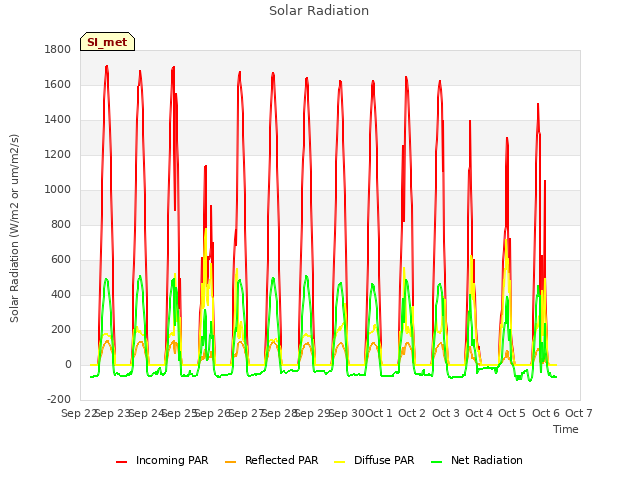Click the red Incoming PAR legend swatch
Image resolution: width=640 pixels, height=480 pixels.
click(121, 462)
